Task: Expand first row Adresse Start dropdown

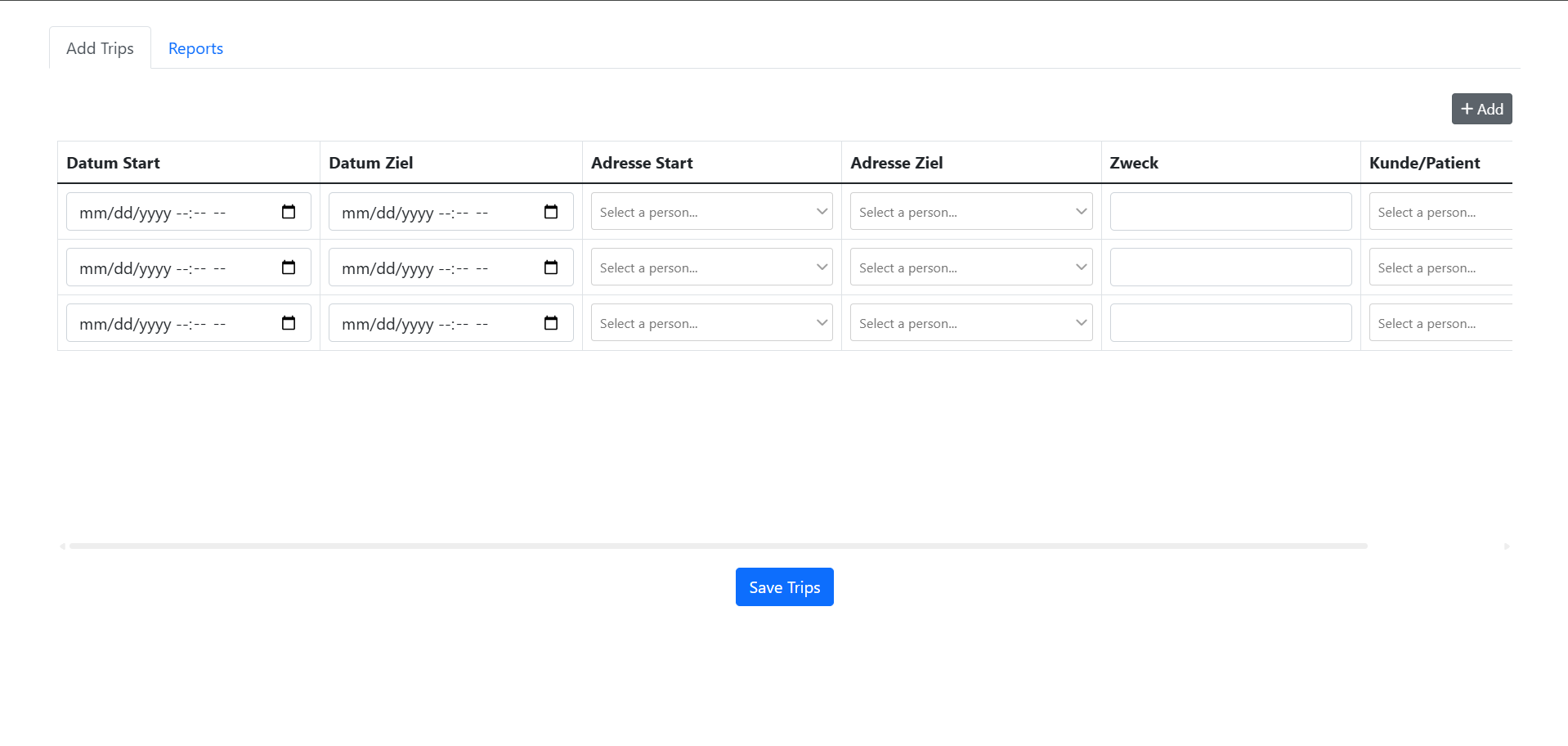Action: tap(711, 212)
